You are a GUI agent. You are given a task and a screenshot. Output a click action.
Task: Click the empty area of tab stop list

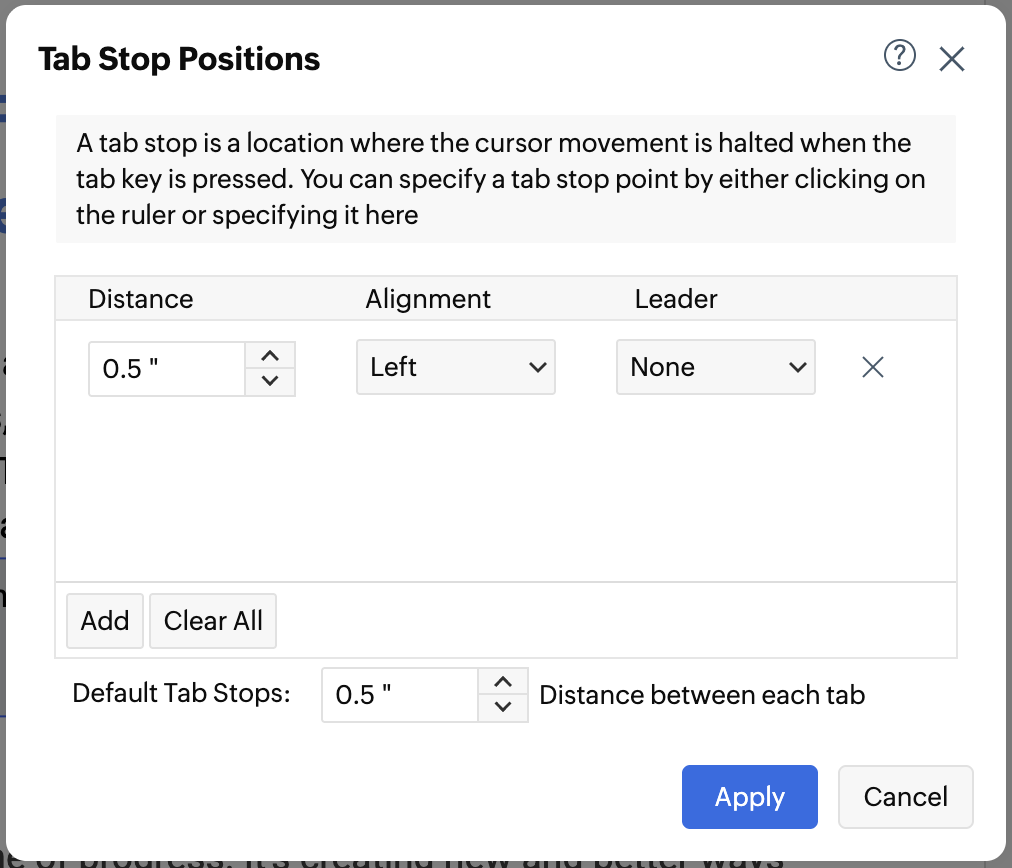tap(506, 490)
